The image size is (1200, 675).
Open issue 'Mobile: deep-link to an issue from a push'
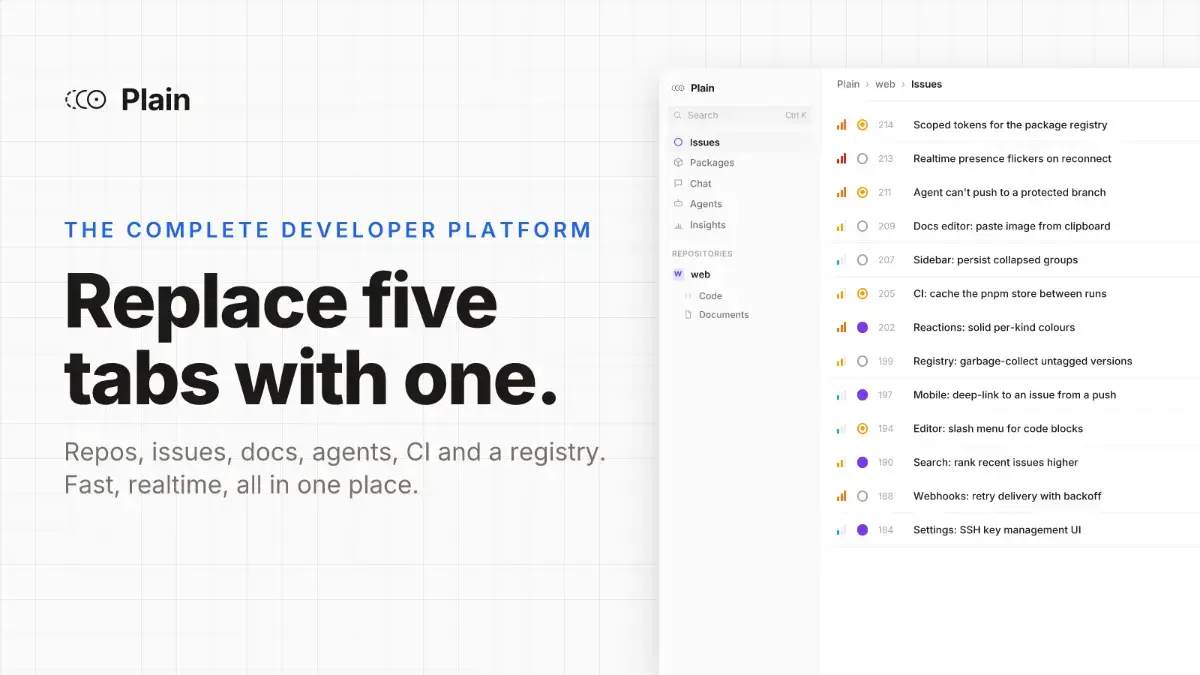(x=1014, y=395)
